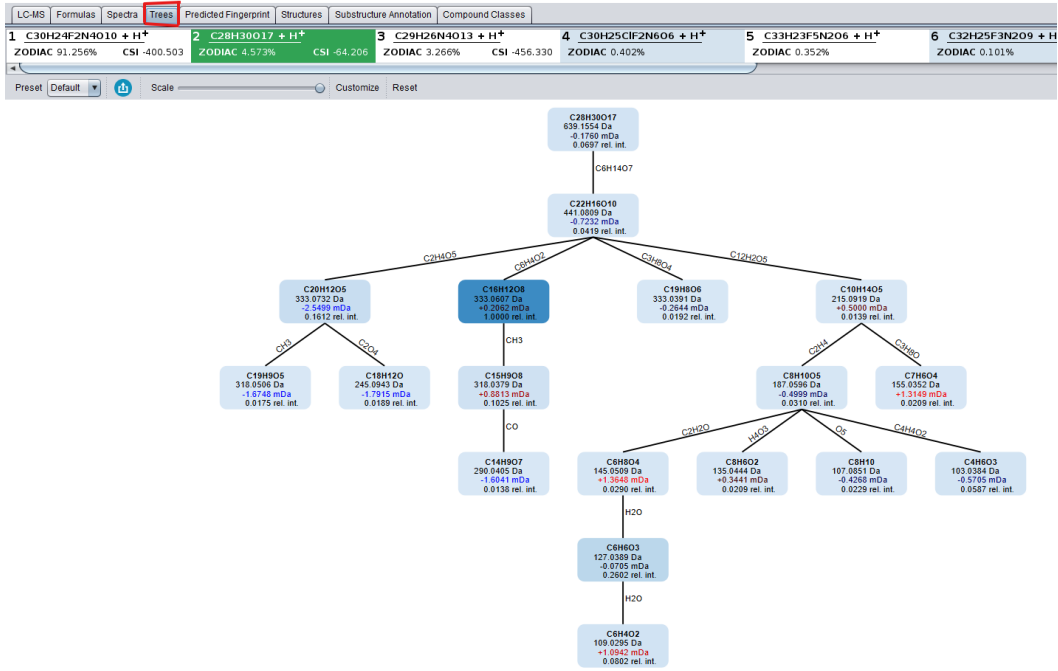Select the root node C28H30O17
Screen dimensions: 1058x671
click(593, 130)
